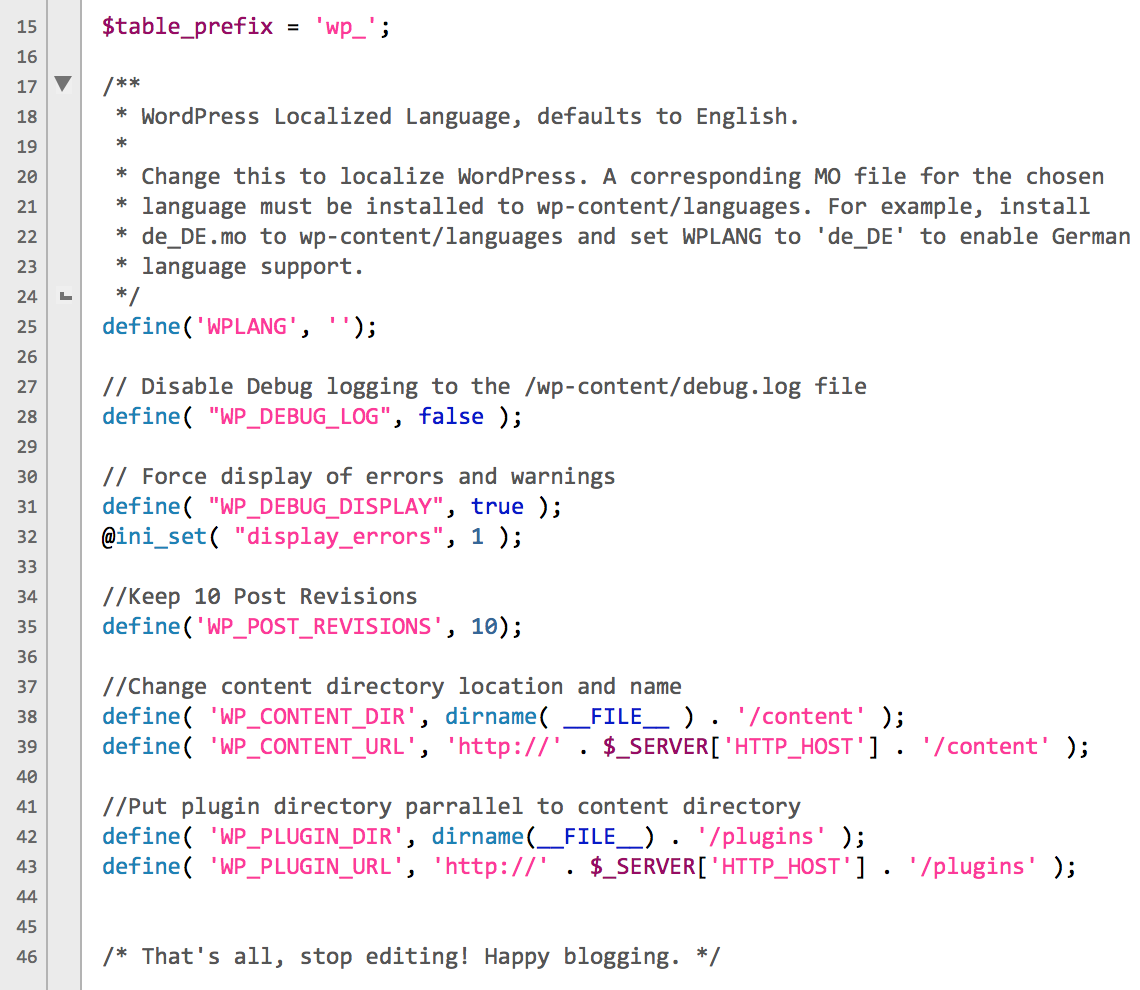Screen dimensions: 1140x990
Task: Click the 'WP_CONTENT_DIR' string
Action: [x=313, y=717]
